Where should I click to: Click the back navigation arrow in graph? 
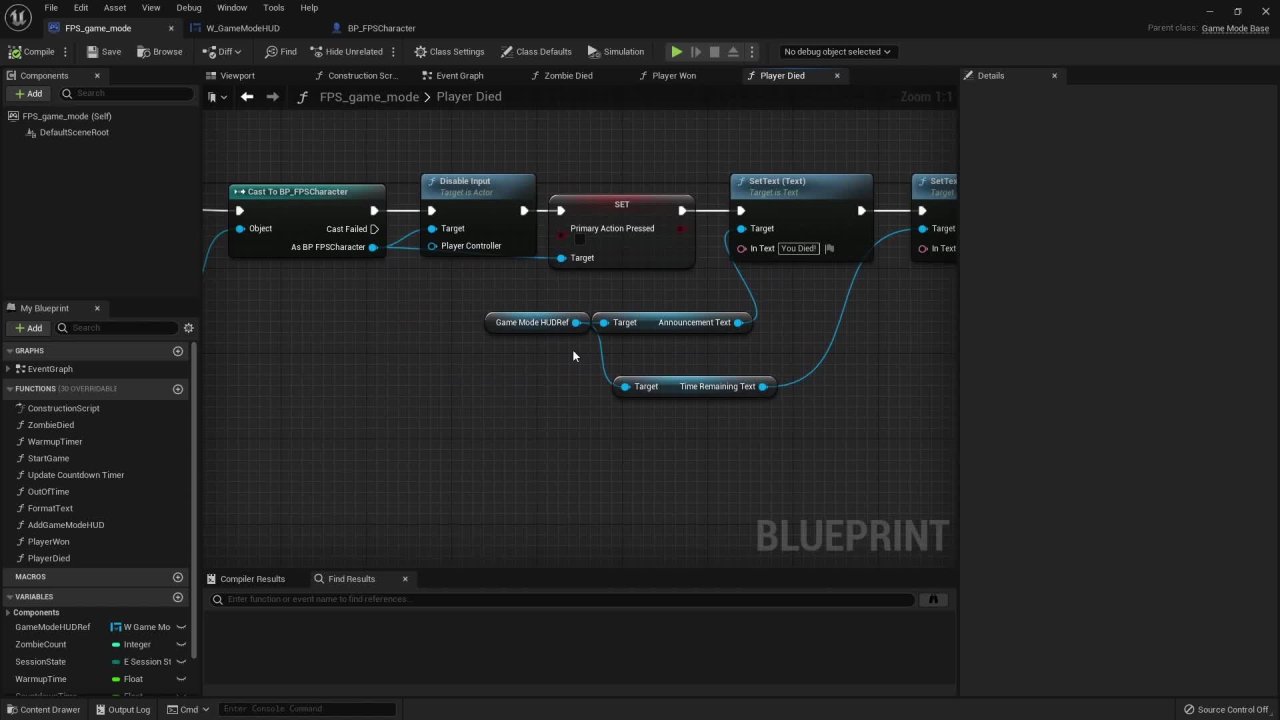(x=247, y=97)
